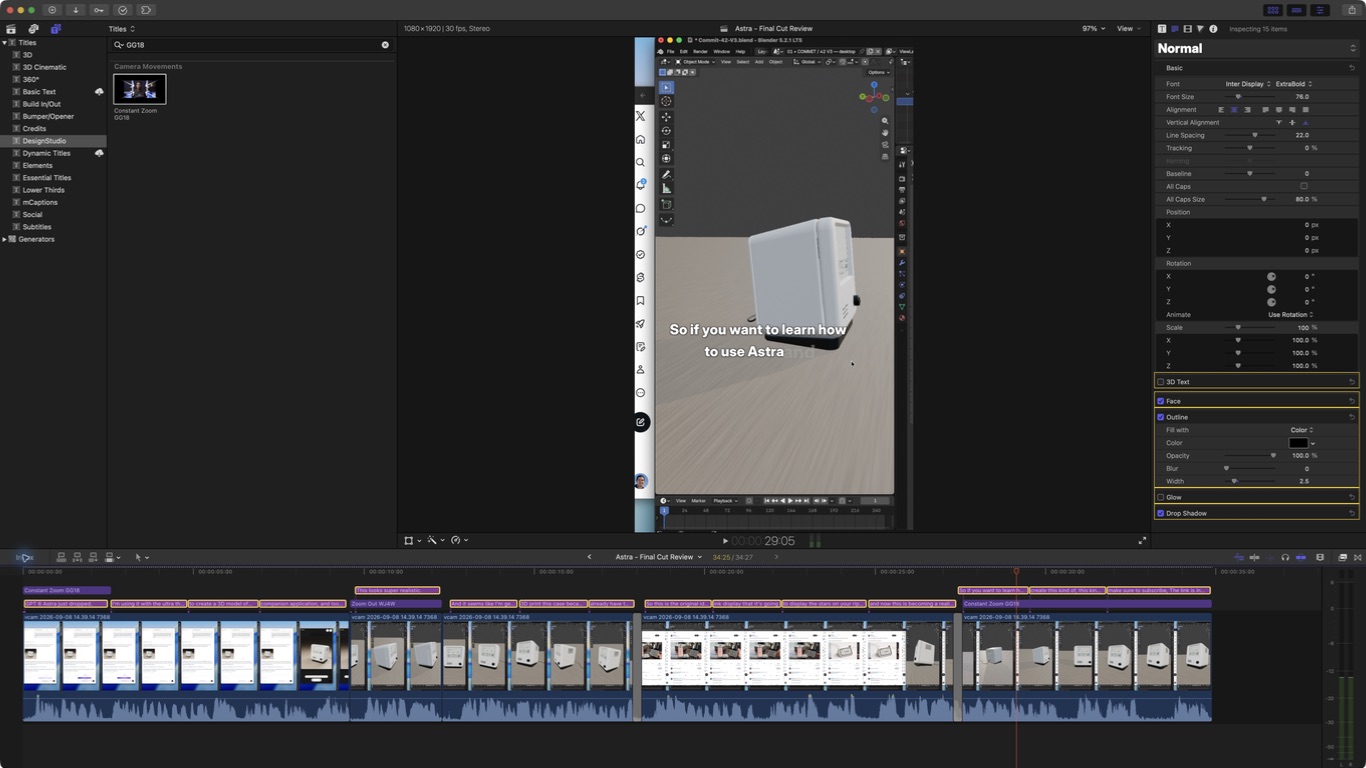This screenshot has height=768, width=1366.
Task: Open the ExtraBold typeface dropdown
Action: point(1294,84)
